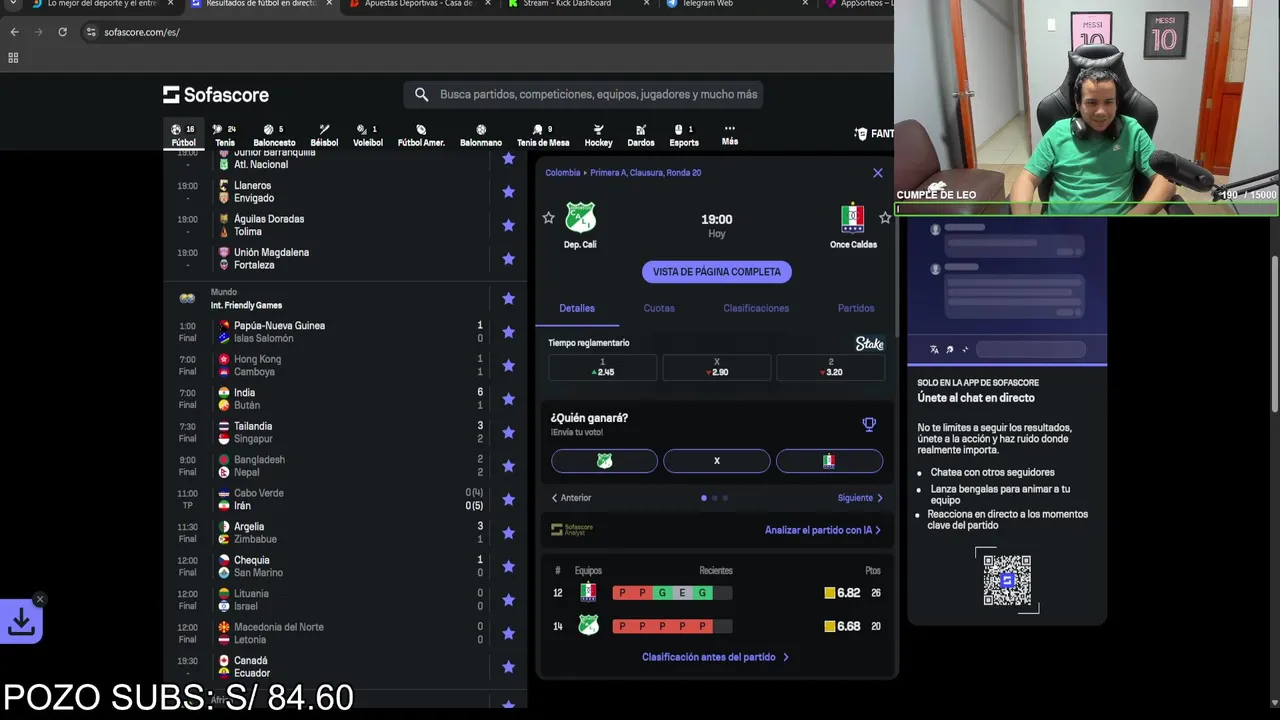Click the rating 6.68 badge for Dep. Cali
The height and width of the screenshot is (720, 1280).
click(x=842, y=626)
